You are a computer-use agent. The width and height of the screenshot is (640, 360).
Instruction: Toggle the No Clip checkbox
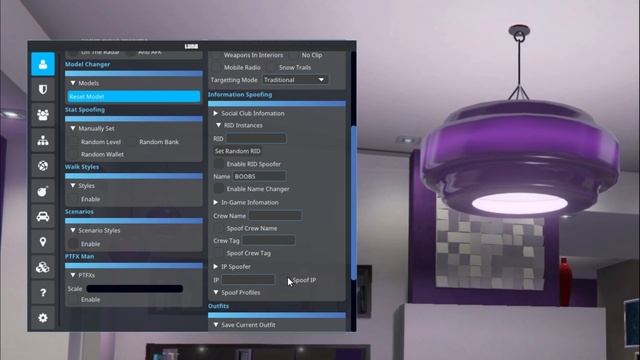click(x=294, y=55)
